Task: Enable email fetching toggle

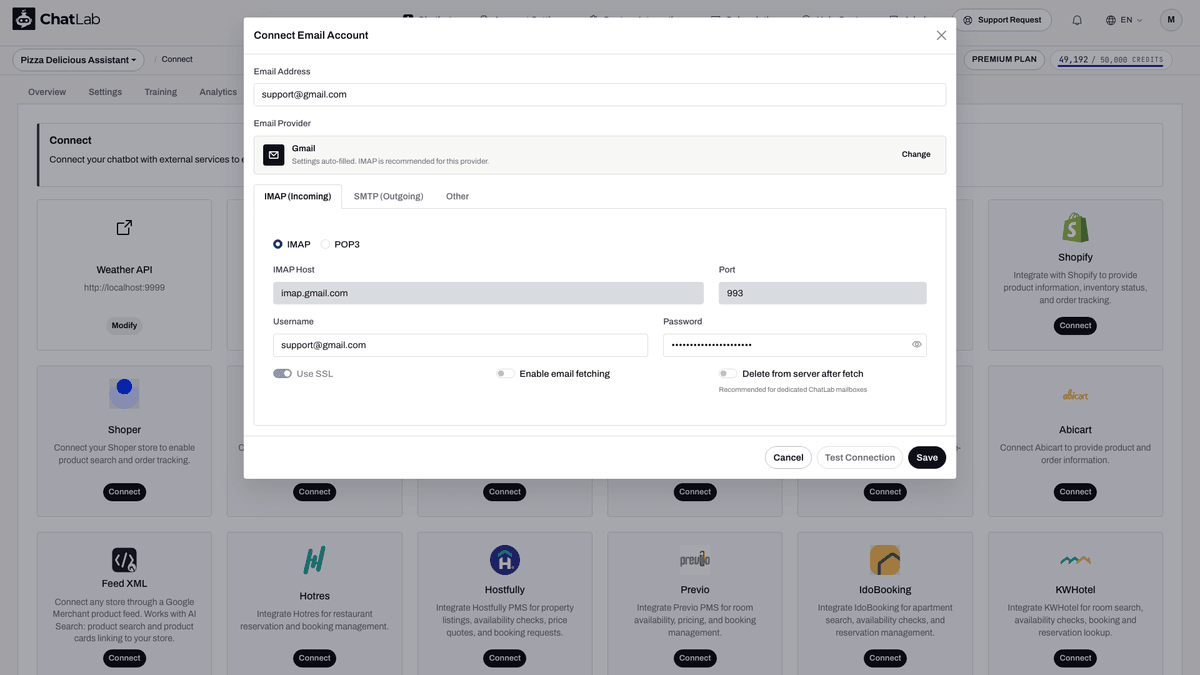Action: (505, 374)
